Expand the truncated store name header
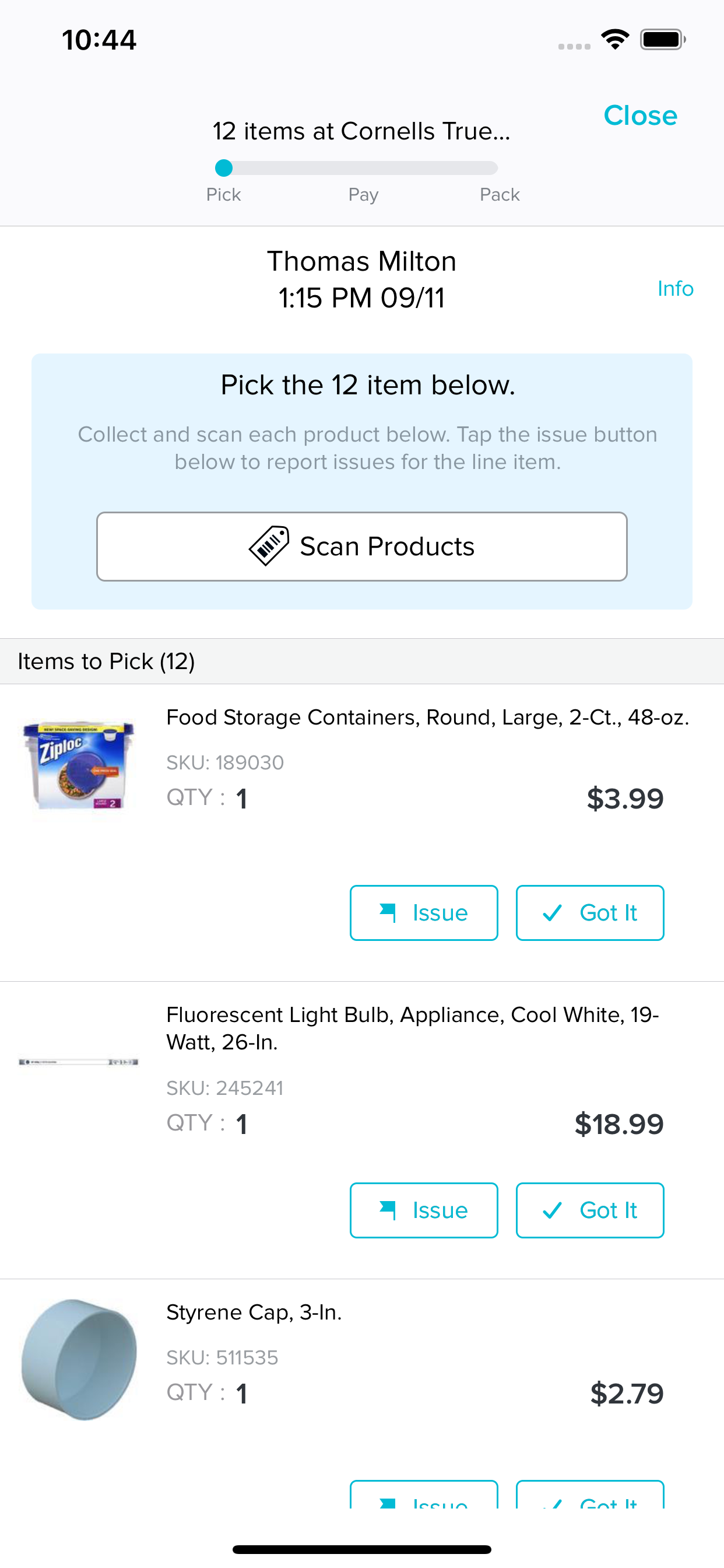724x1568 pixels. coord(362,130)
